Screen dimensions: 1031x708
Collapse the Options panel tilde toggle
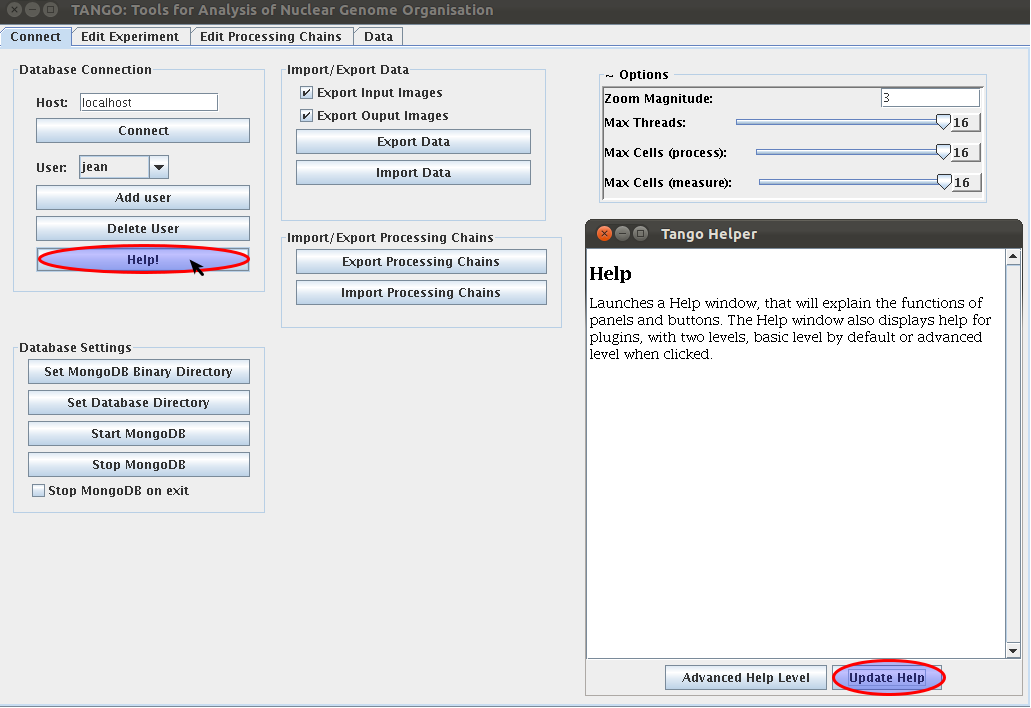point(610,76)
